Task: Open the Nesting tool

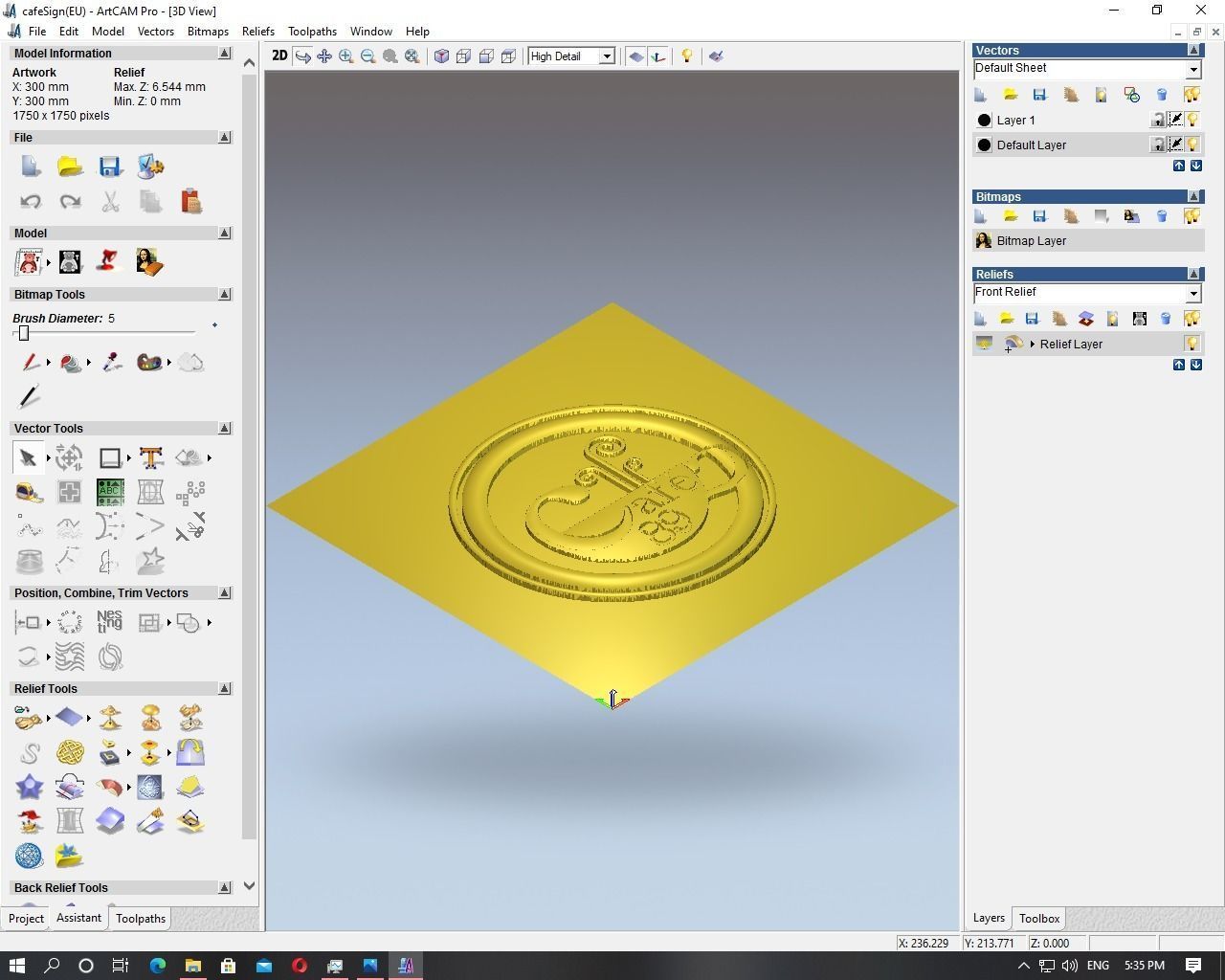Action: pyautogui.click(x=110, y=622)
